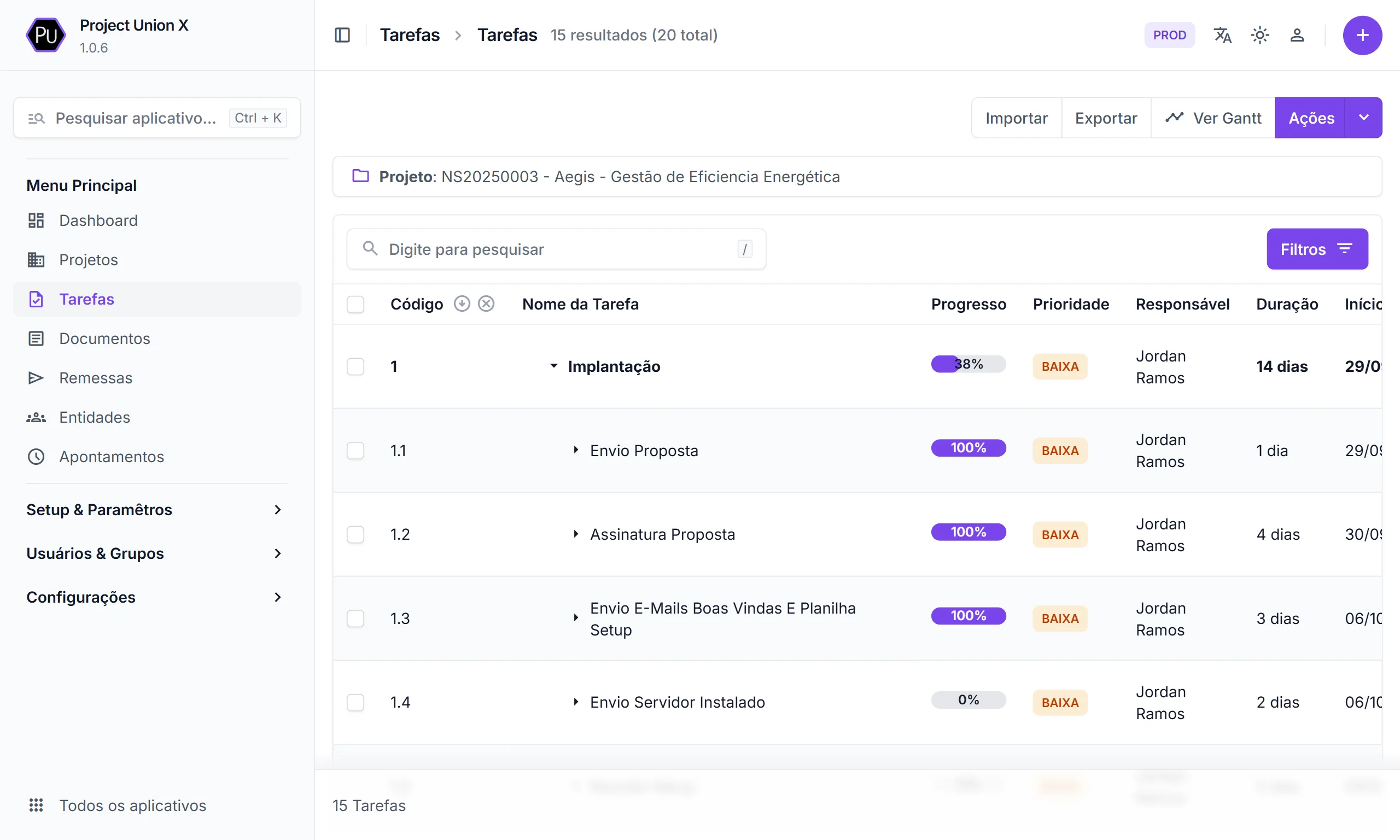Screen dimensions: 1400x840
Task: Open Todos os aplicativos grid icon
Action: click(x=36, y=805)
